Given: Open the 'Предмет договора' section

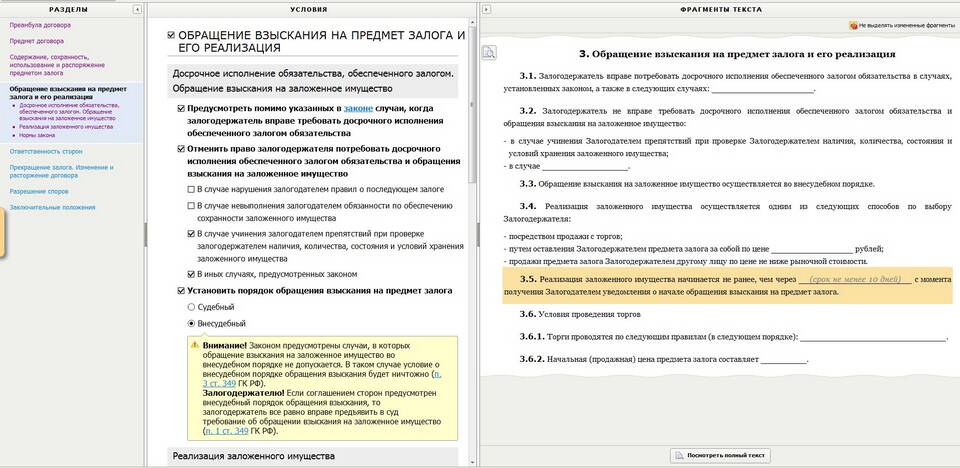Looking at the screenshot, I should [36, 41].
